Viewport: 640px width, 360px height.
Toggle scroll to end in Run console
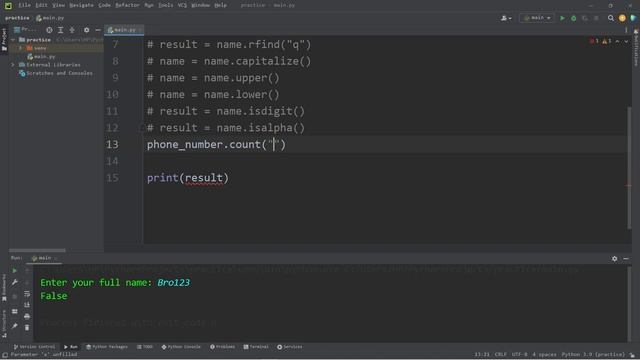(27, 304)
